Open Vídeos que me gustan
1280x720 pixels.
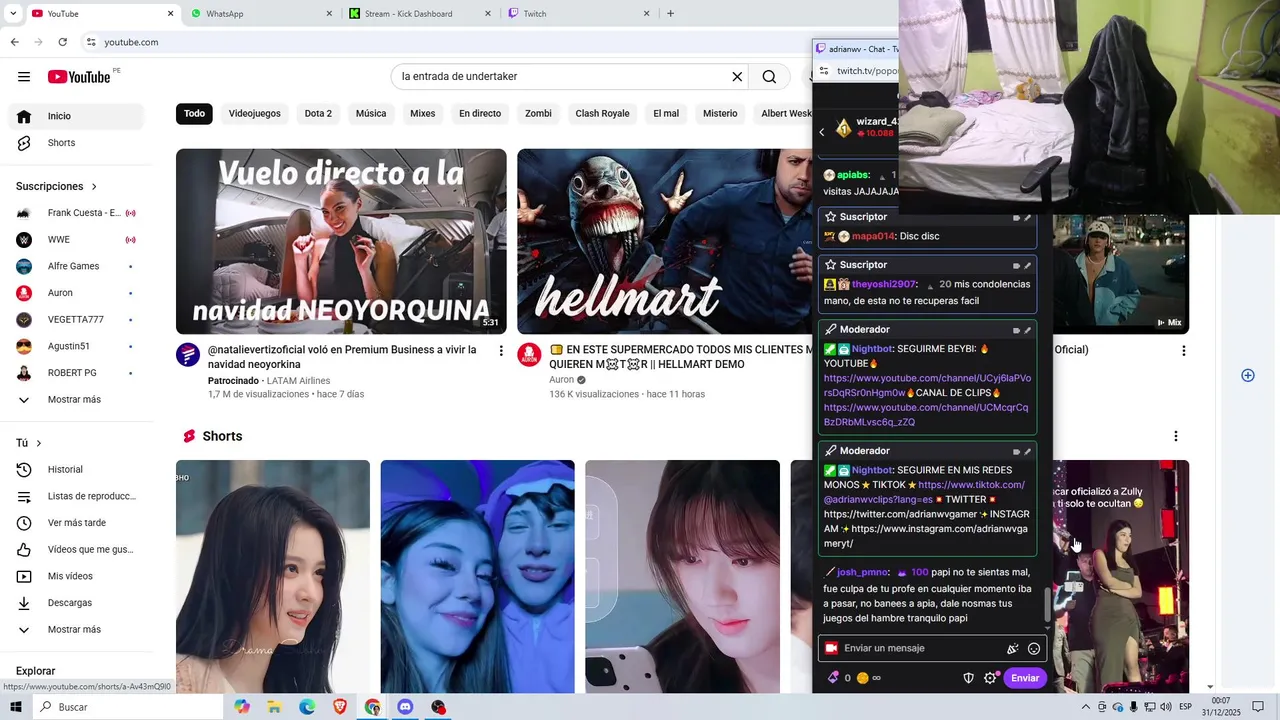pos(76,550)
